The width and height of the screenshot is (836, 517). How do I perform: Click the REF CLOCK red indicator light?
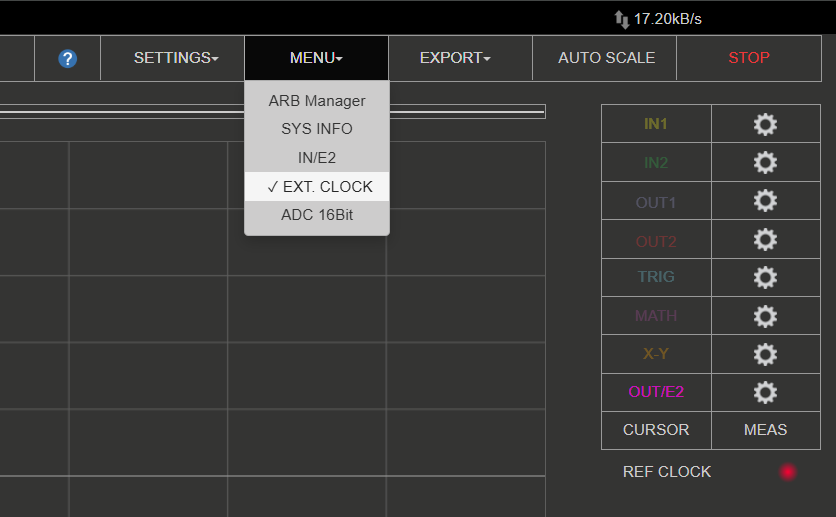coord(788,472)
